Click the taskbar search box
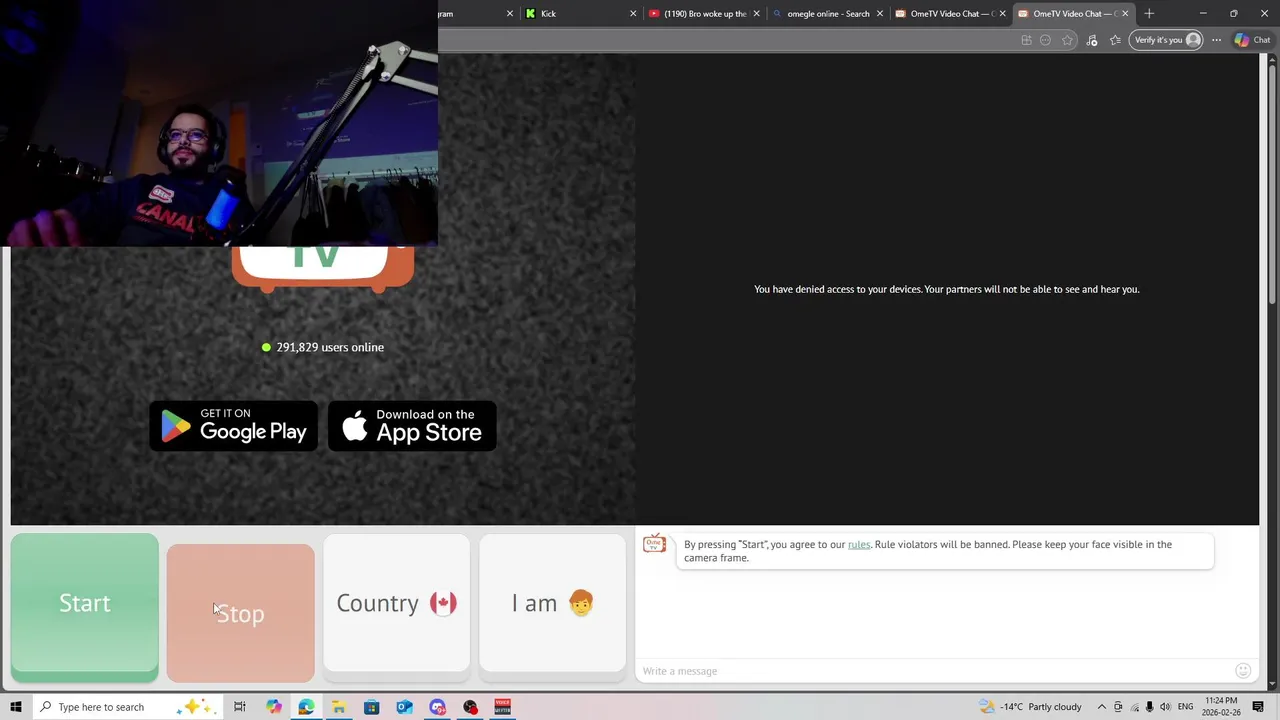The image size is (1280, 720). (x=127, y=707)
